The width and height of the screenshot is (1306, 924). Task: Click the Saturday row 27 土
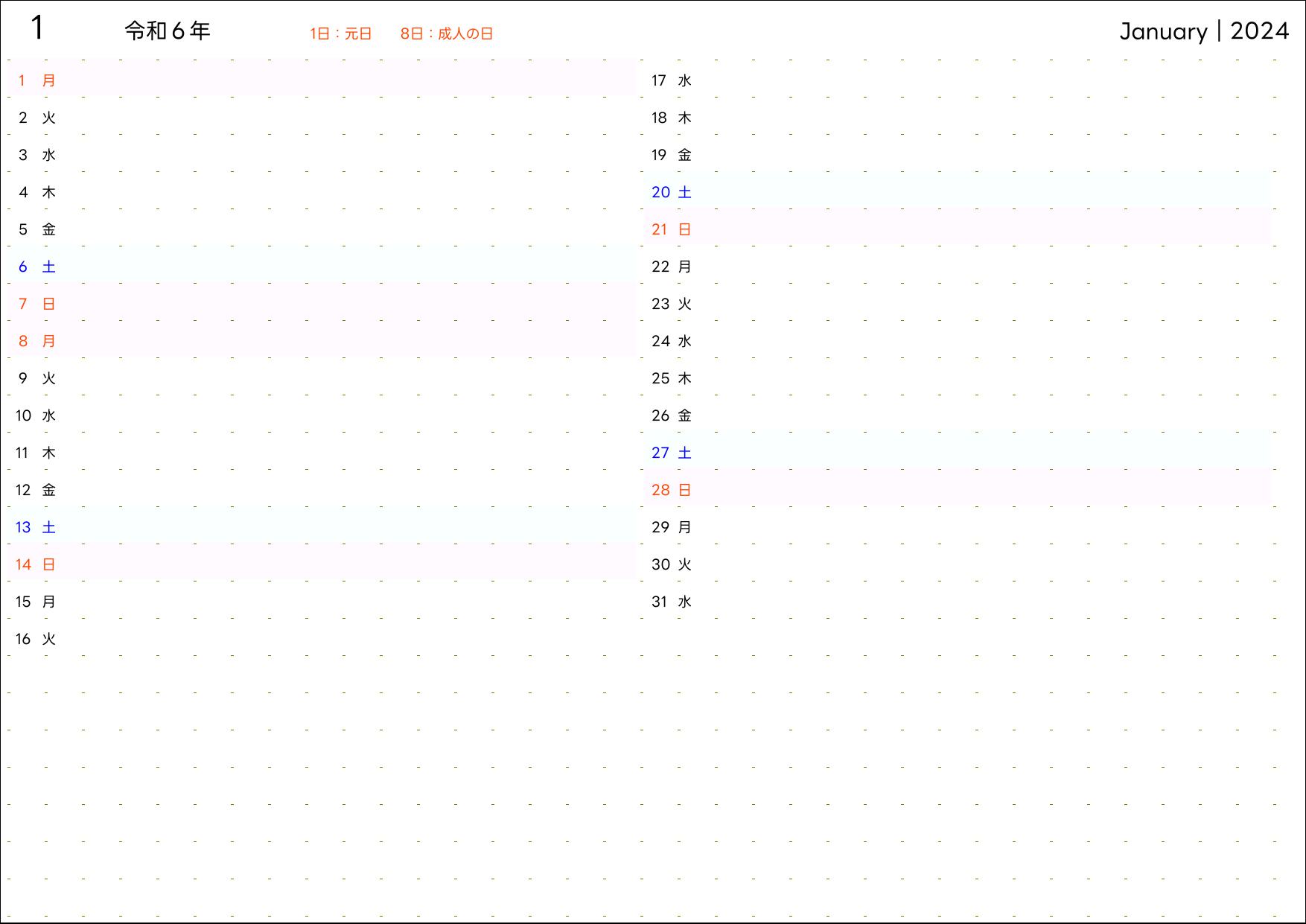(x=958, y=450)
